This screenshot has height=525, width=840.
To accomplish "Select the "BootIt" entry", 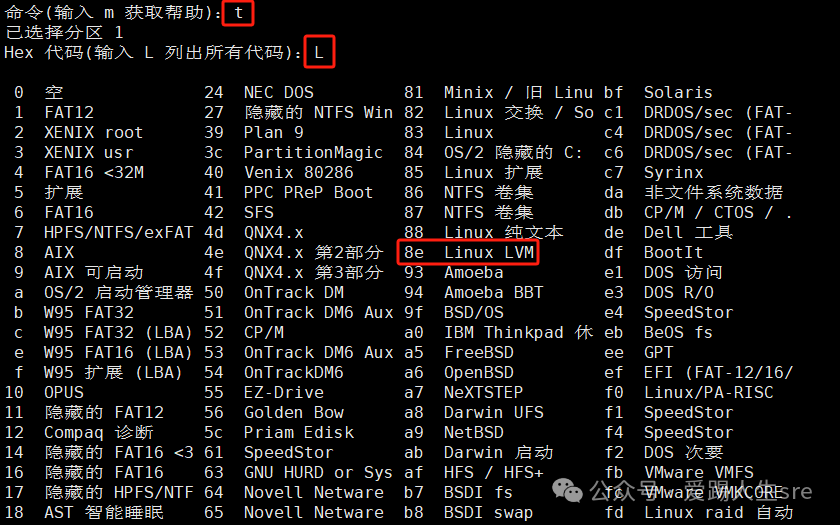I will (x=673, y=252).
